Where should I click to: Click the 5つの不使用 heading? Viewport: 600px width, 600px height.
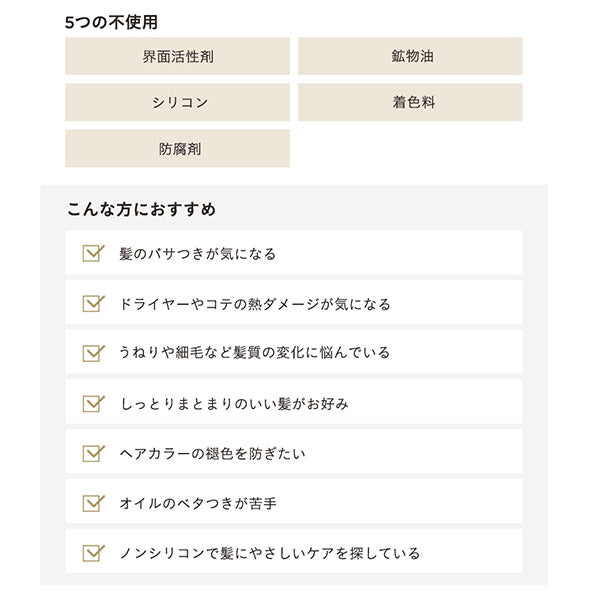[111, 22]
